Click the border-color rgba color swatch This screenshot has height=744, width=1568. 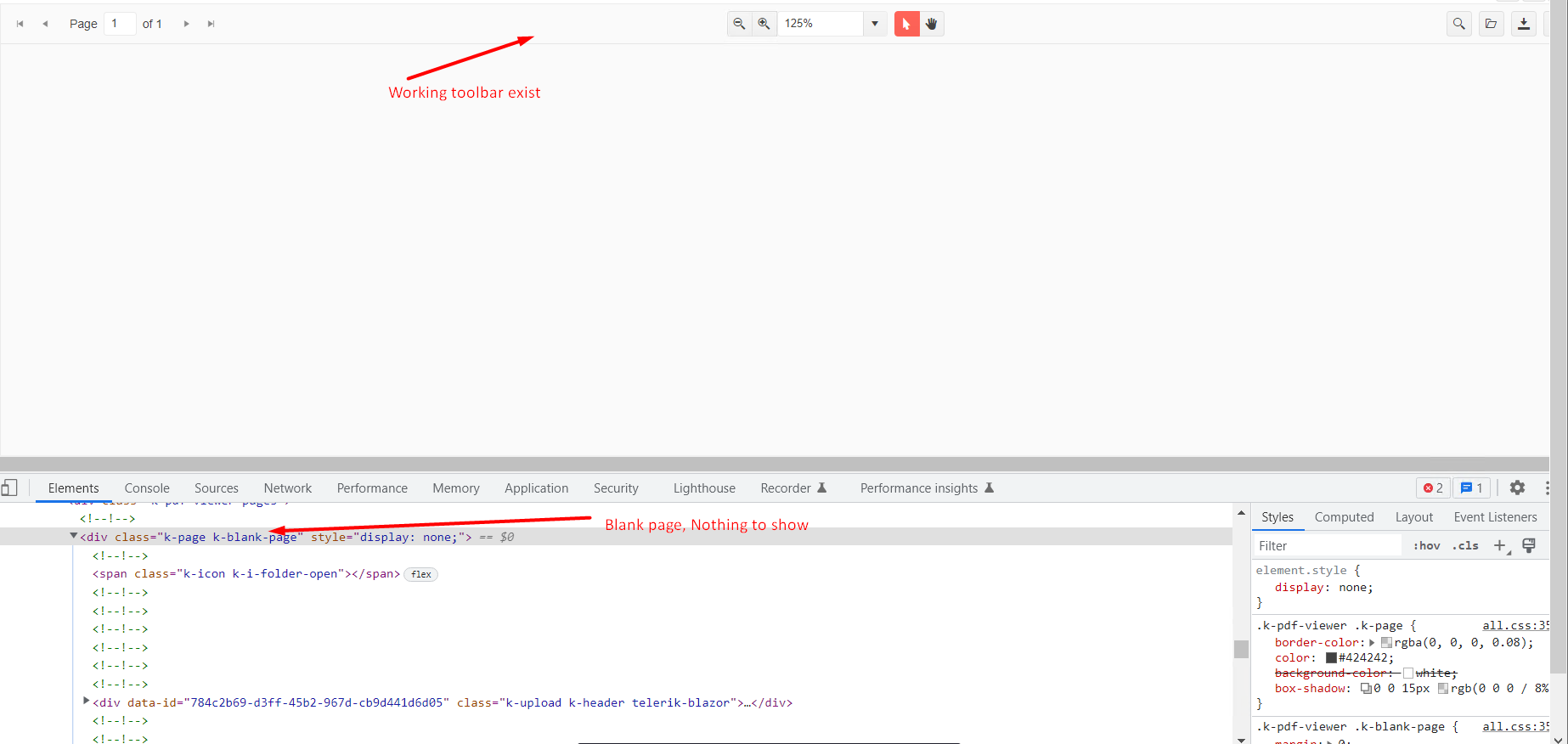[x=1386, y=643]
